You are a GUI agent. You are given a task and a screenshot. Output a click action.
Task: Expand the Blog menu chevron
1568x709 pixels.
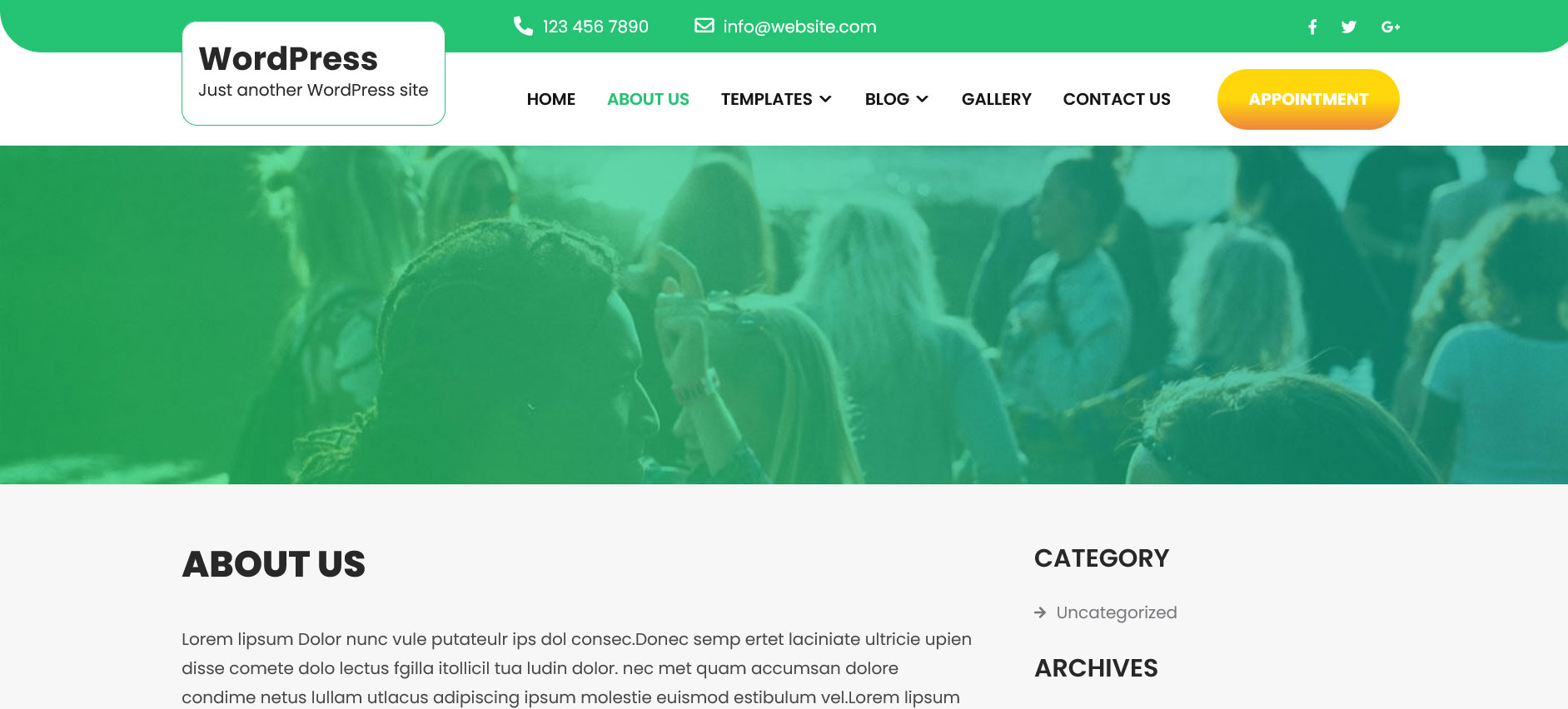point(923,99)
